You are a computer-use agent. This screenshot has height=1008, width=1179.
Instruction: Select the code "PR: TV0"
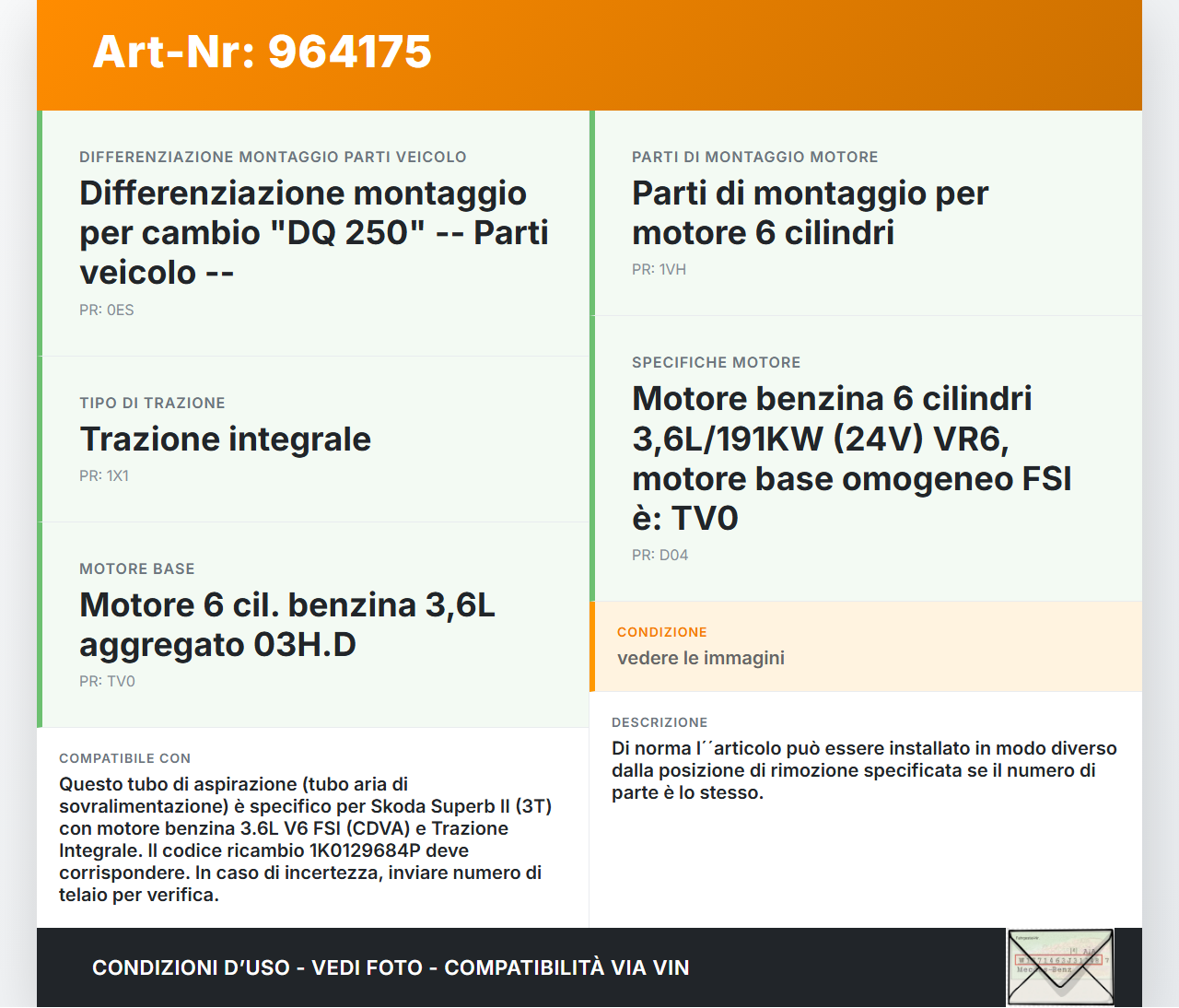tap(107, 681)
